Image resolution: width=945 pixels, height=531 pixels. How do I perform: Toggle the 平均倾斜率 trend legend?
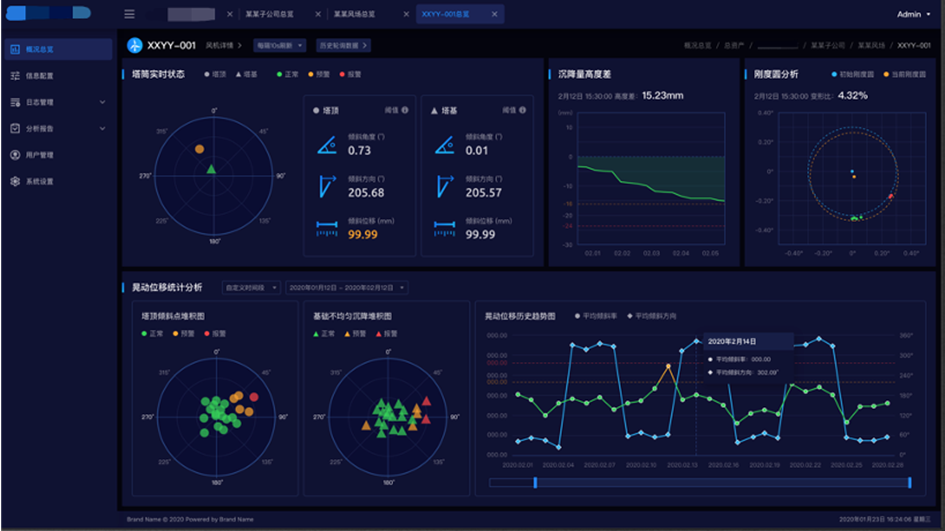pyautogui.click(x=596, y=316)
